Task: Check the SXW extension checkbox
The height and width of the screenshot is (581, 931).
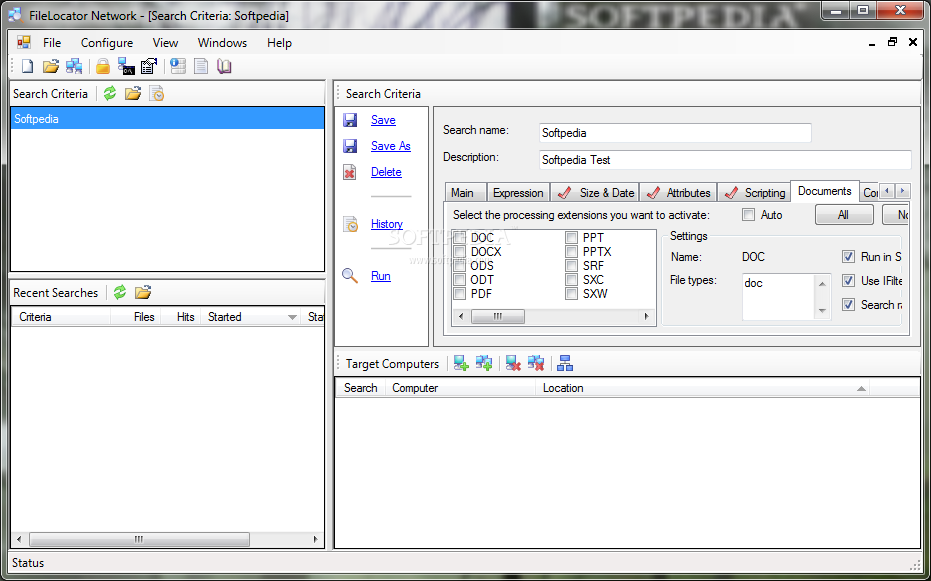Action: (x=571, y=294)
